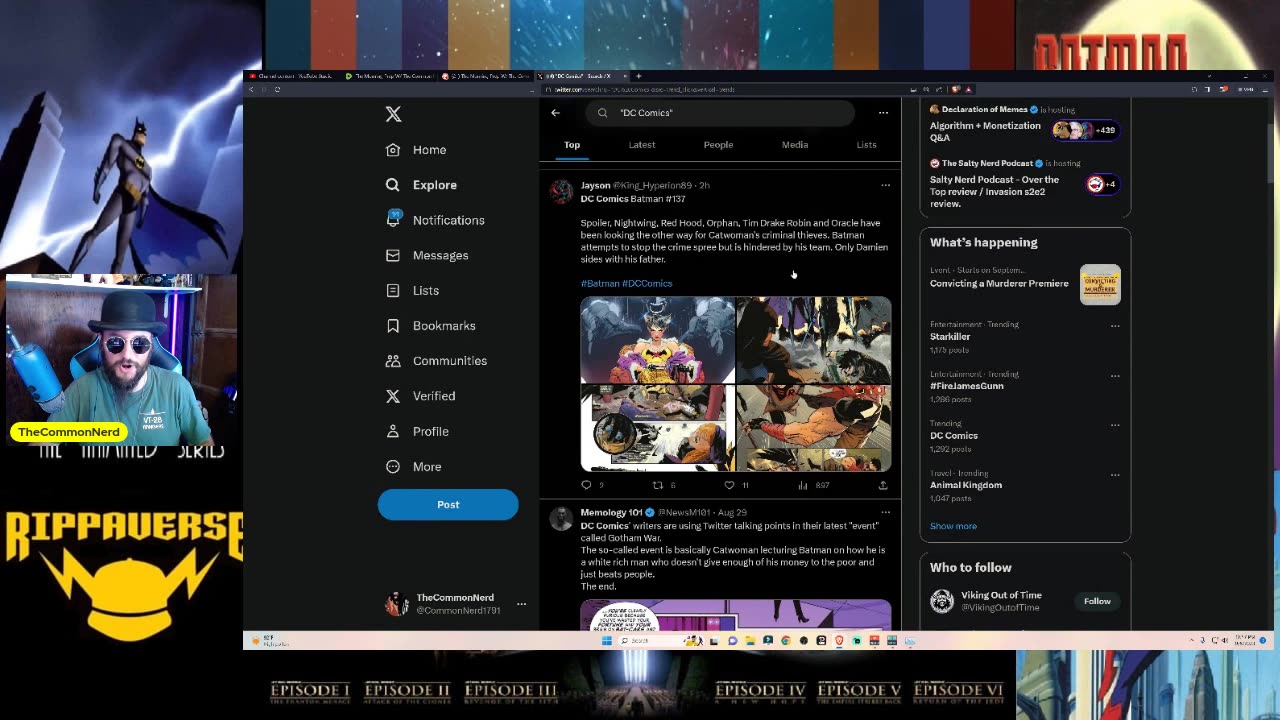Image resolution: width=1280 pixels, height=720 pixels.
Task: Open top-right comic panel image
Action: click(814, 340)
